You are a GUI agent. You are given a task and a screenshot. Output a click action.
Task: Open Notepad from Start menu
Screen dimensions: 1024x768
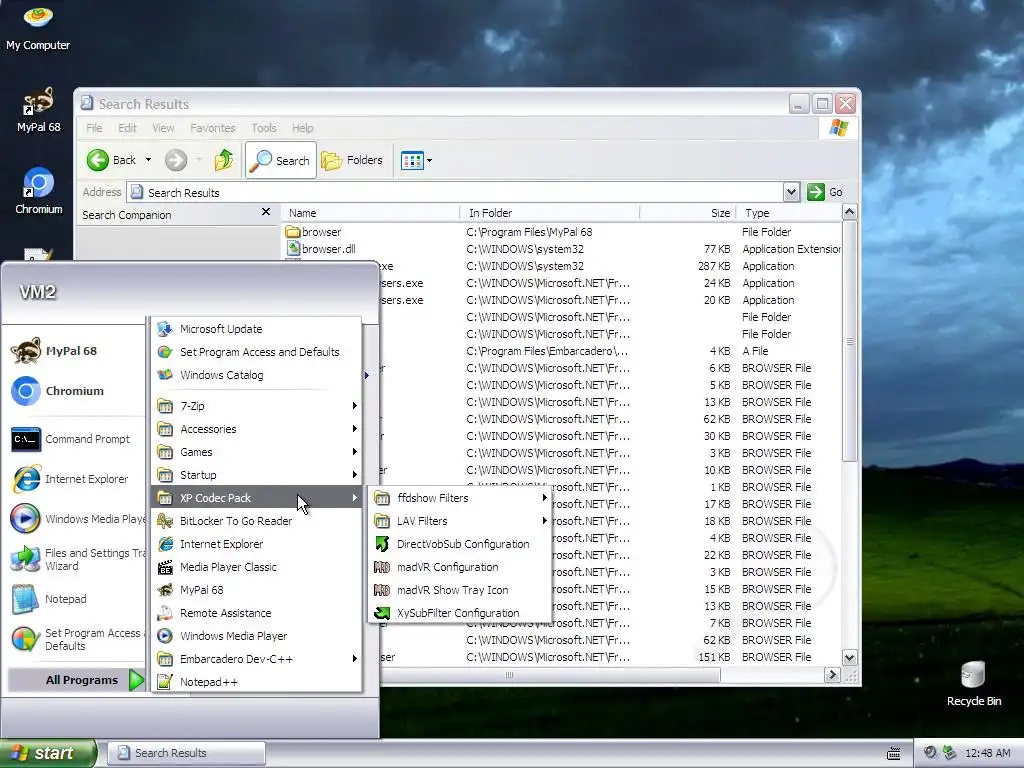coord(76,599)
